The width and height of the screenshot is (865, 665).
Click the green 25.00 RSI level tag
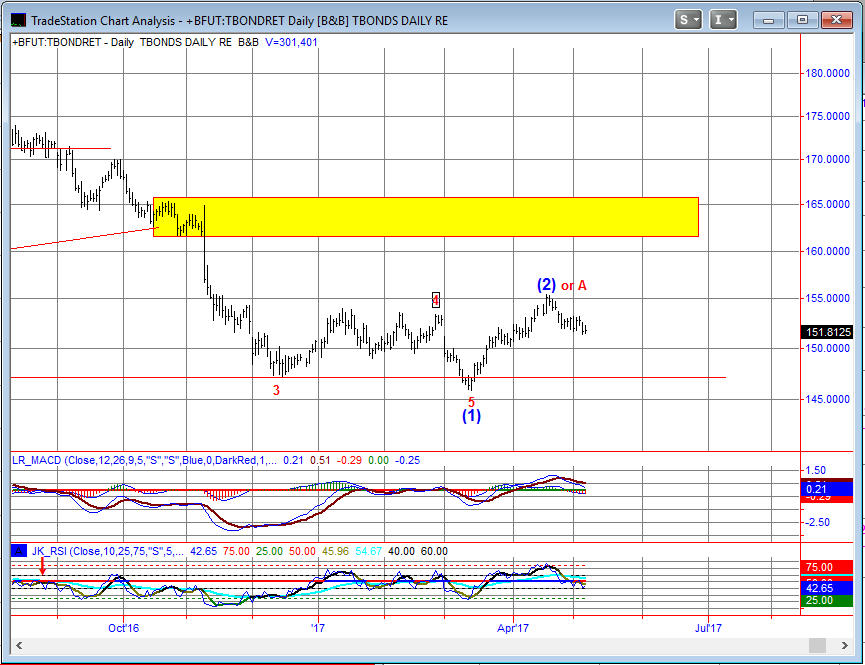pyautogui.click(x=826, y=600)
